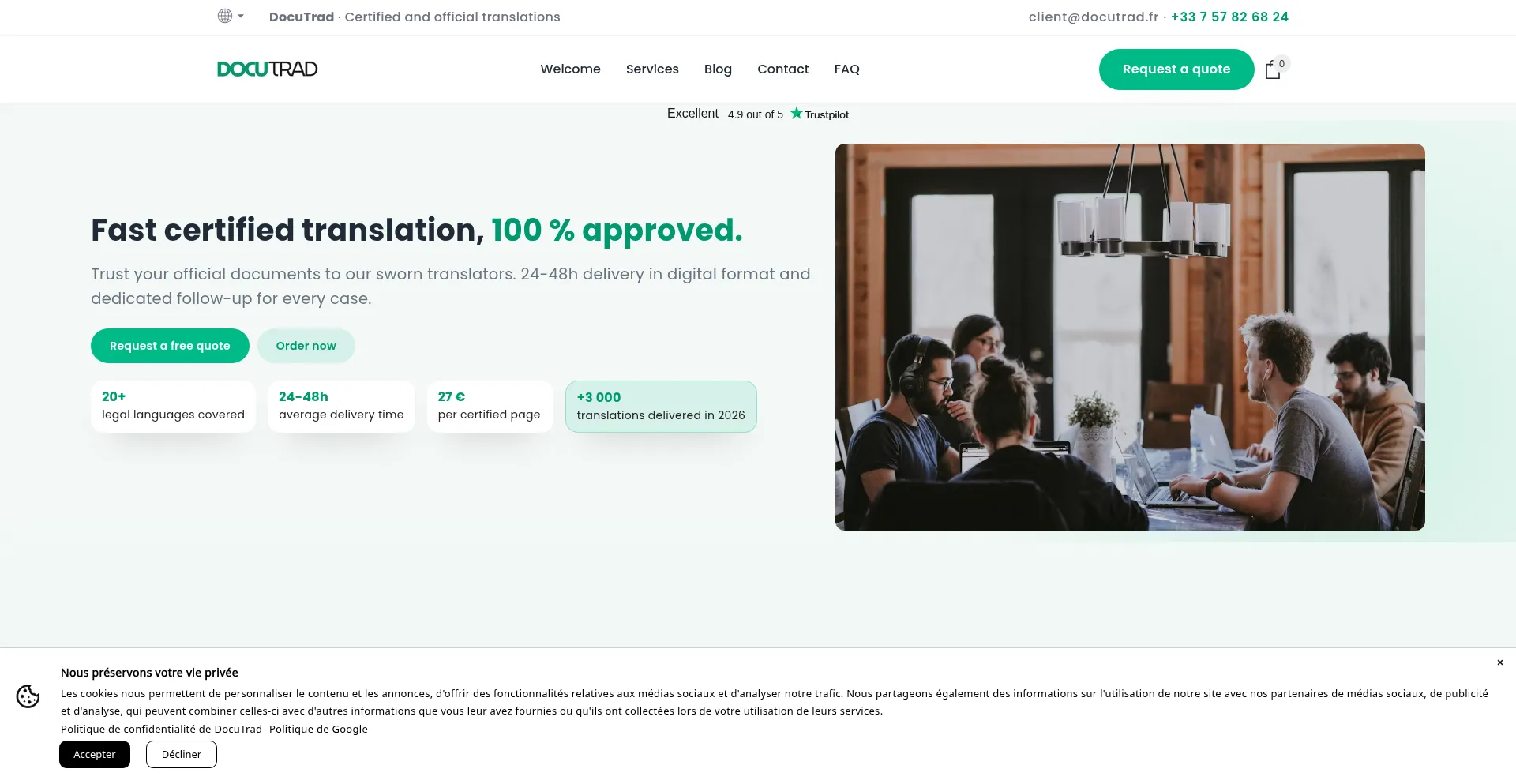Open the Blog page
This screenshot has height=784, width=1516.
click(718, 69)
